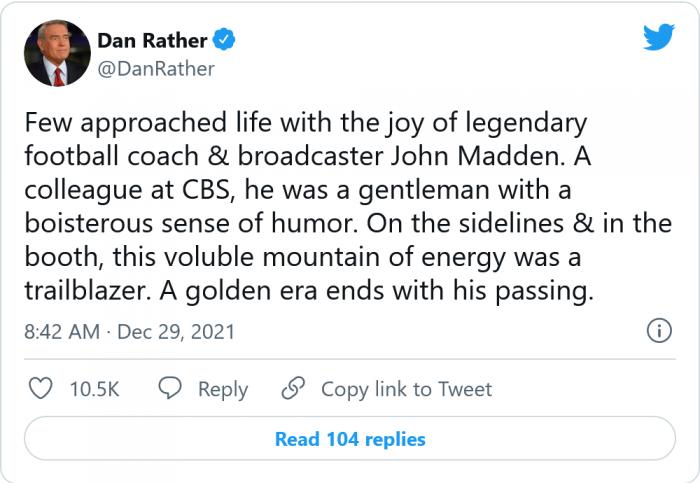Screen dimensions: 700x483
Task: Click the Twitter info circle icon
Action: [658, 332]
